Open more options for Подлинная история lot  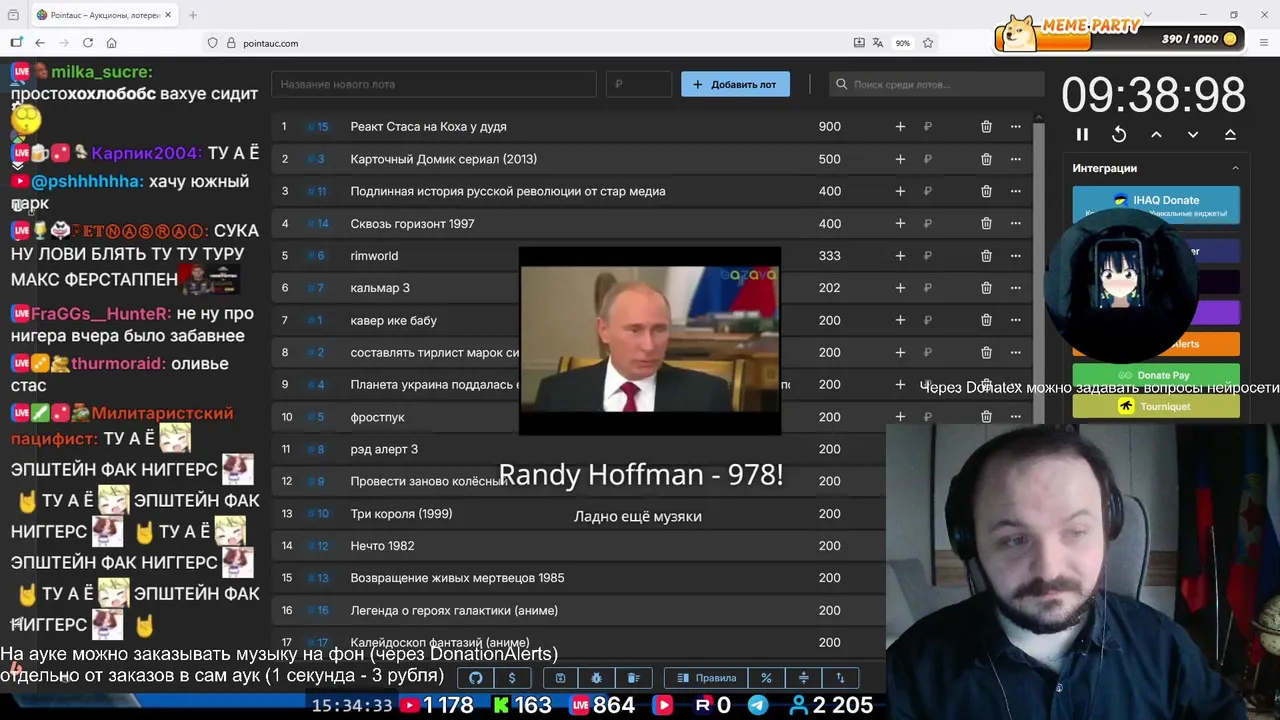(1015, 191)
